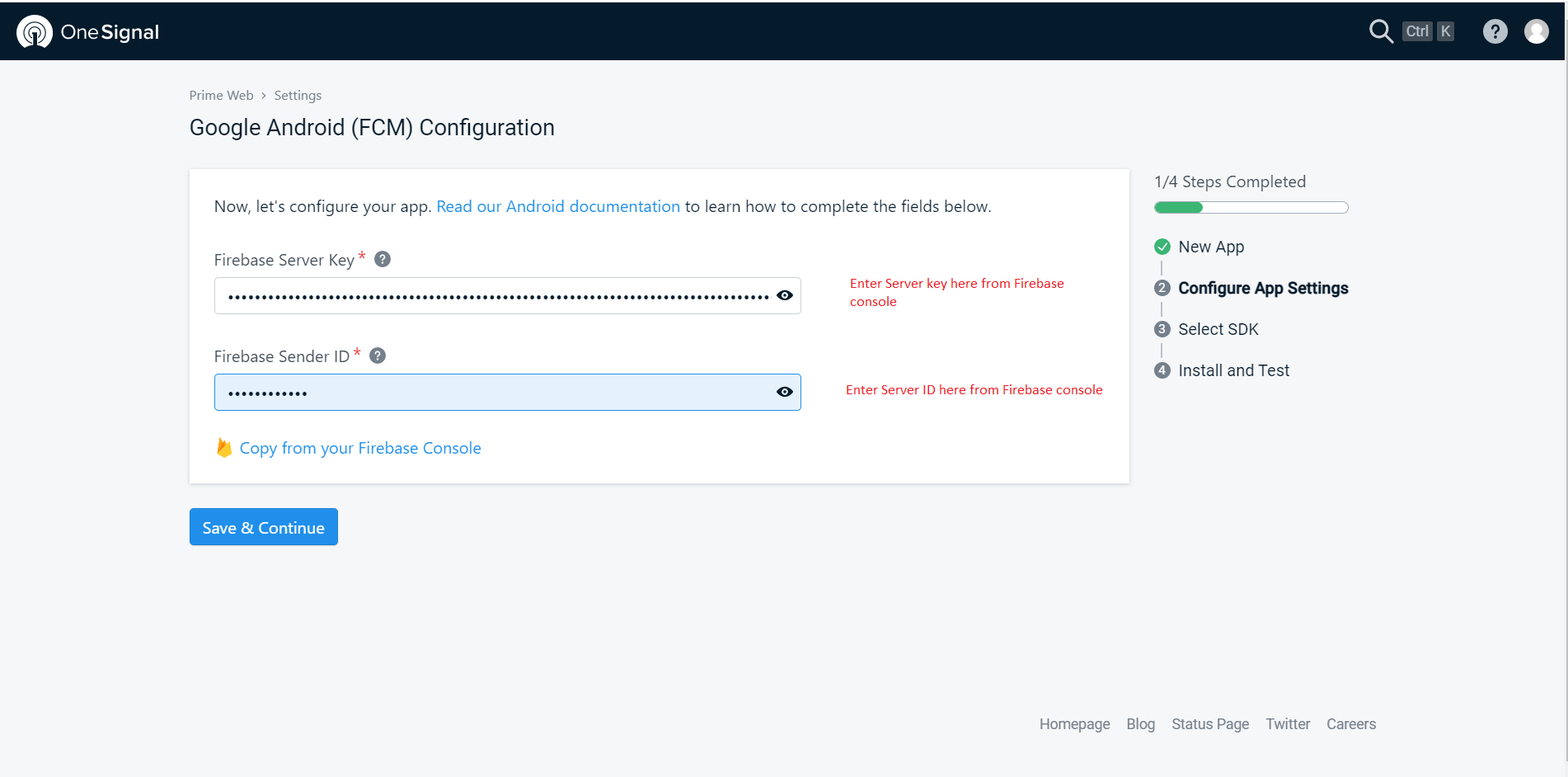Image resolution: width=1568 pixels, height=777 pixels.
Task: Click the OneSignal logo in header
Action: click(x=87, y=32)
